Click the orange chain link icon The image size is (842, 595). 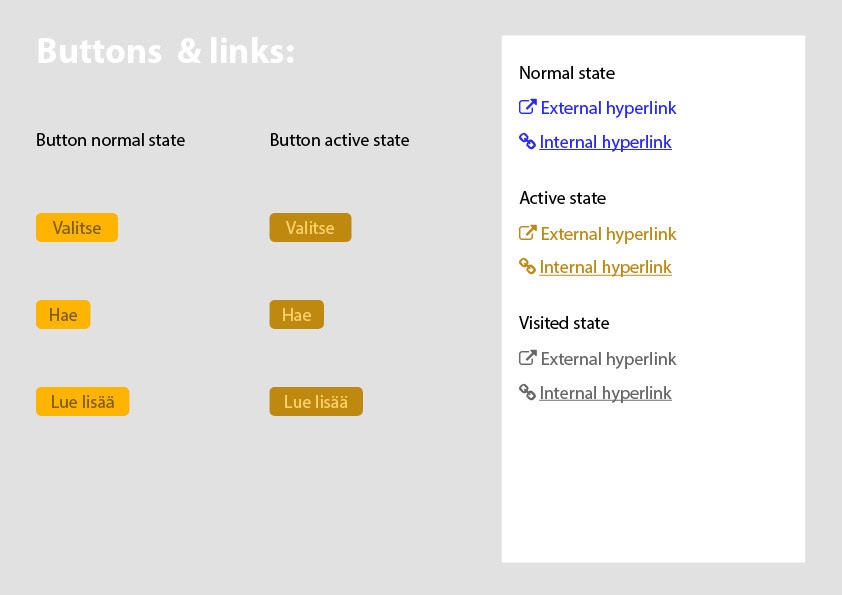(528, 266)
